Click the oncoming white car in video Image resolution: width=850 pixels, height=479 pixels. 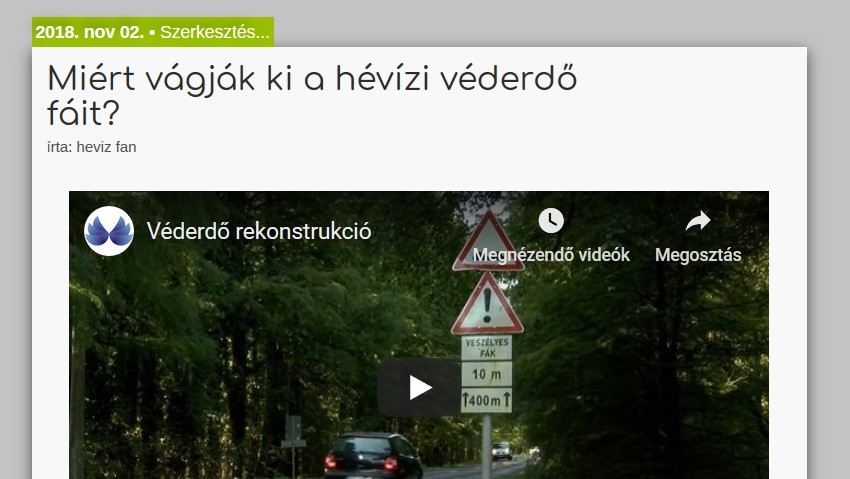[501, 451]
